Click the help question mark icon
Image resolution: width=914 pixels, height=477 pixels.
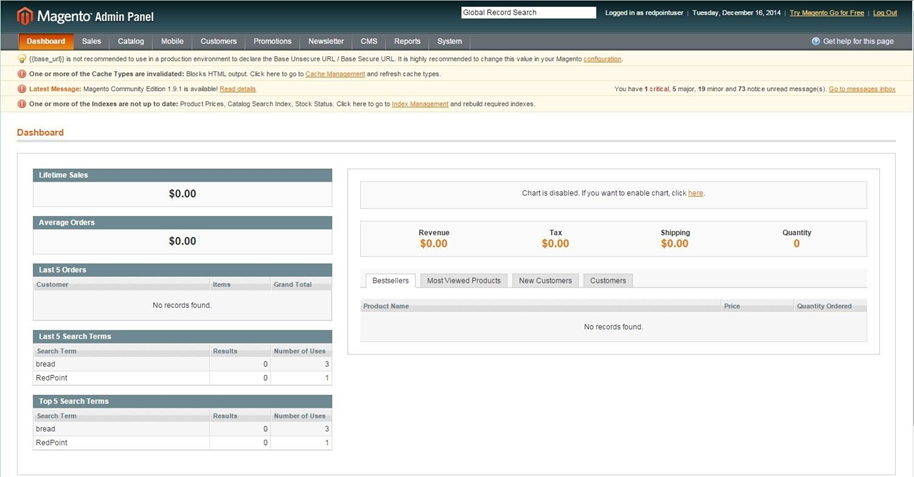[x=816, y=41]
